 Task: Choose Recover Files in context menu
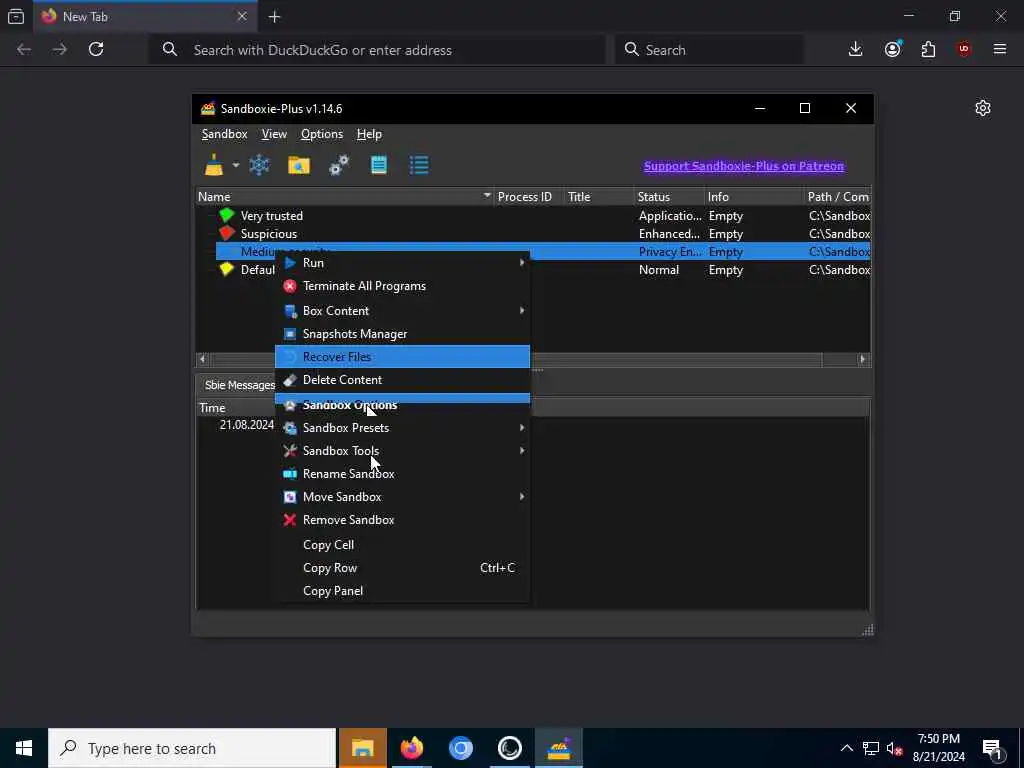pyautogui.click(x=402, y=357)
